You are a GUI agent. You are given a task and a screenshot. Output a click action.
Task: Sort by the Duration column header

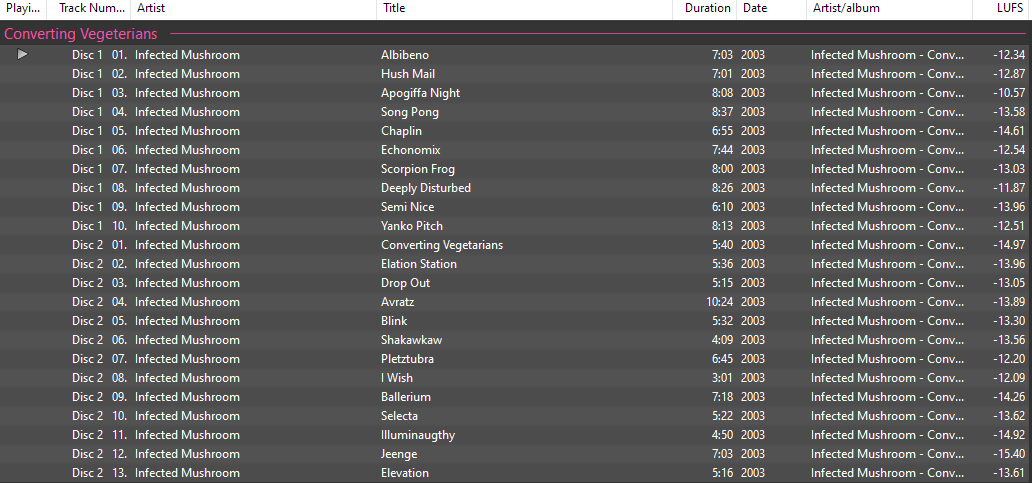704,9
